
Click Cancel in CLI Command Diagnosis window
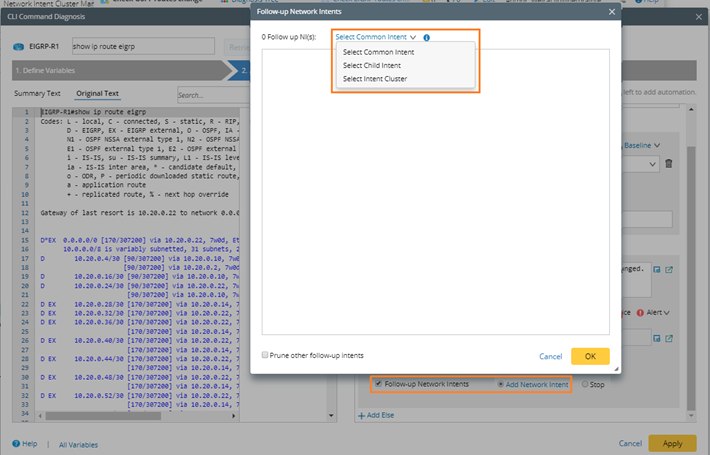click(x=630, y=443)
